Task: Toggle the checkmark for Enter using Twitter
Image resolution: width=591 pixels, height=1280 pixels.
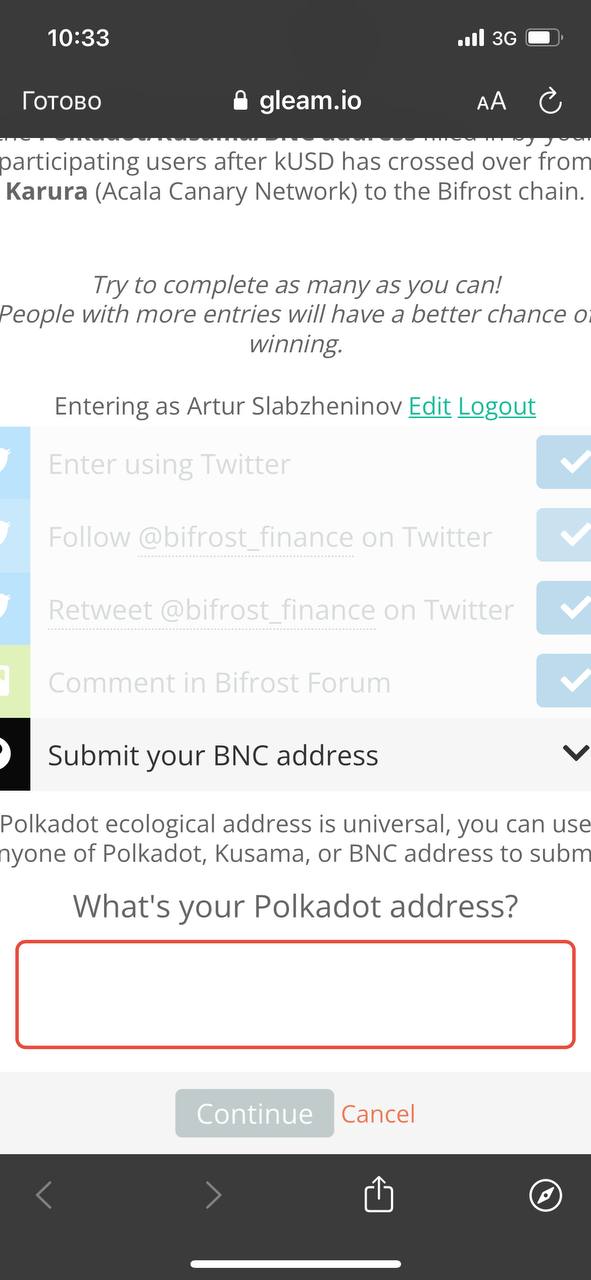Action: coord(565,462)
